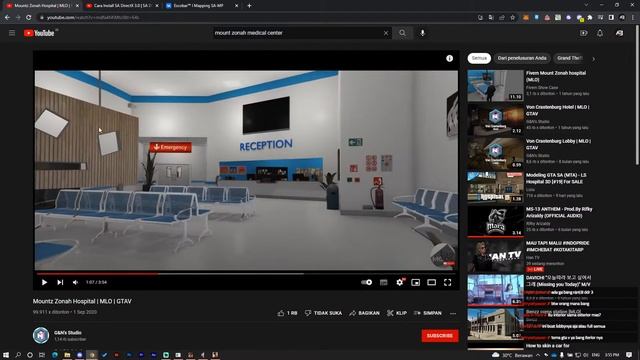640x360 pixels.
Task: Open File Explorer from the taskbar
Action: click(67, 355)
